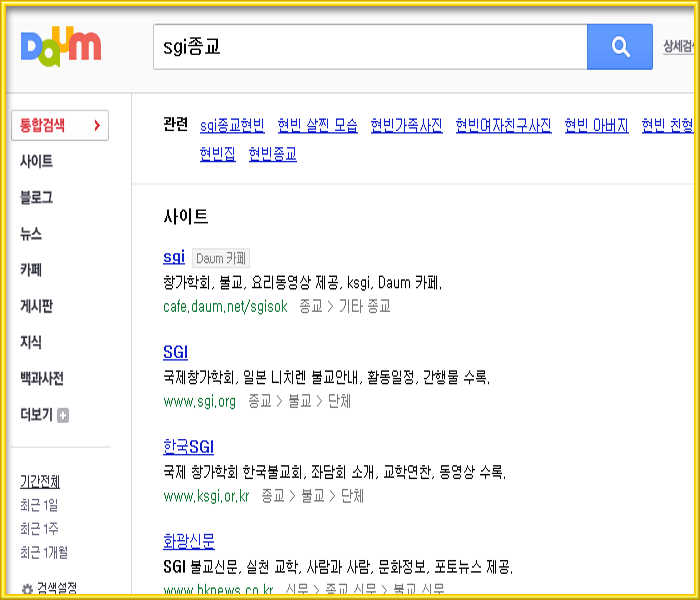700x600 pixels.
Task: Click related search 현빈 살찐 모습
Action: [317, 125]
